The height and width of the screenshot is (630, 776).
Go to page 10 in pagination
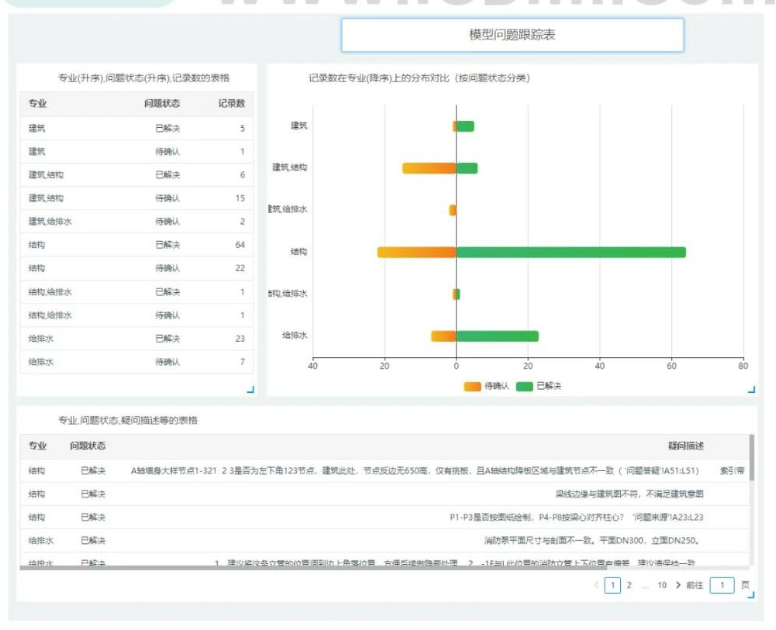[662, 585]
